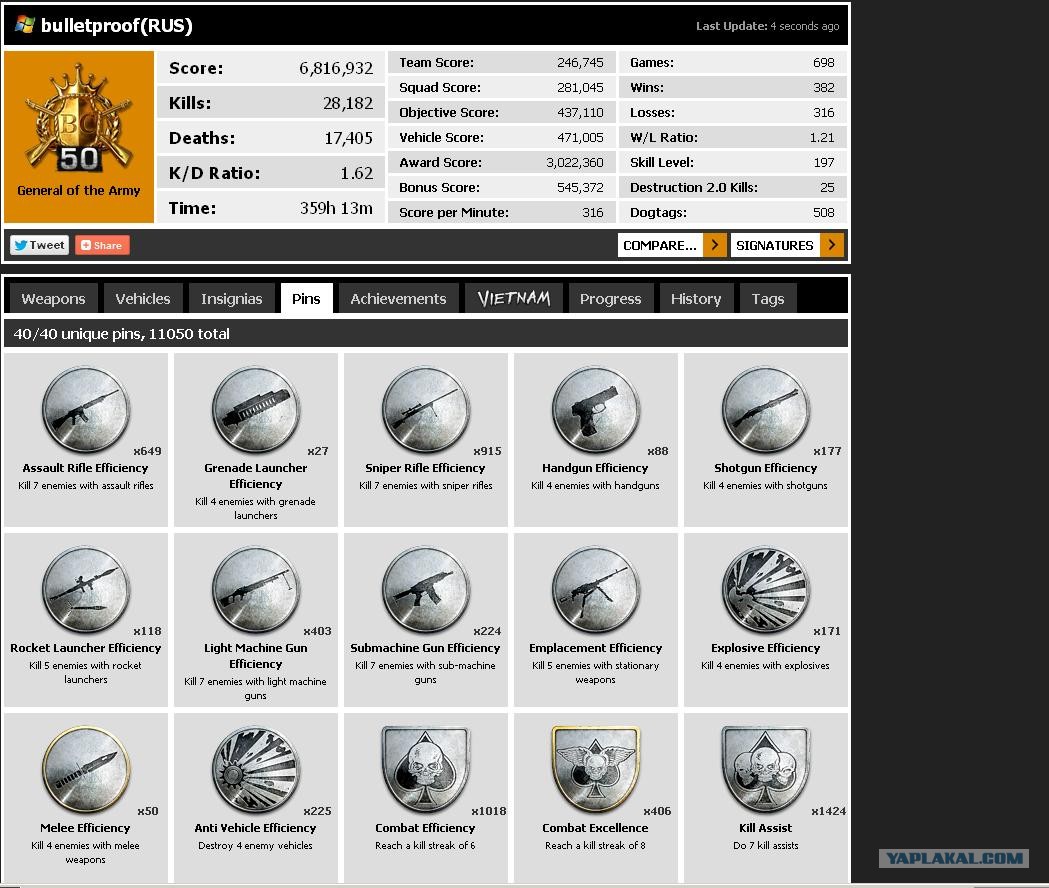The width and height of the screenshot is (1049, 888).
Task: Open the Vehicles tab
Action: coord(142,298)
